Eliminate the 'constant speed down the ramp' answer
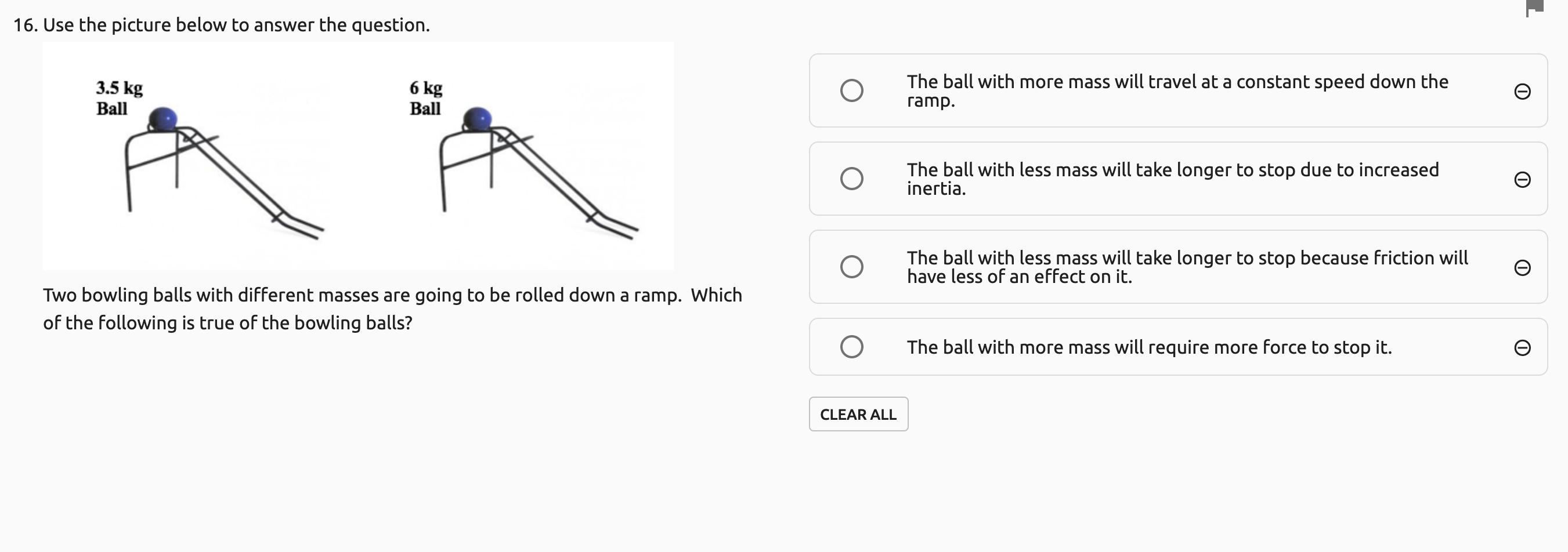 (1522, 91)
